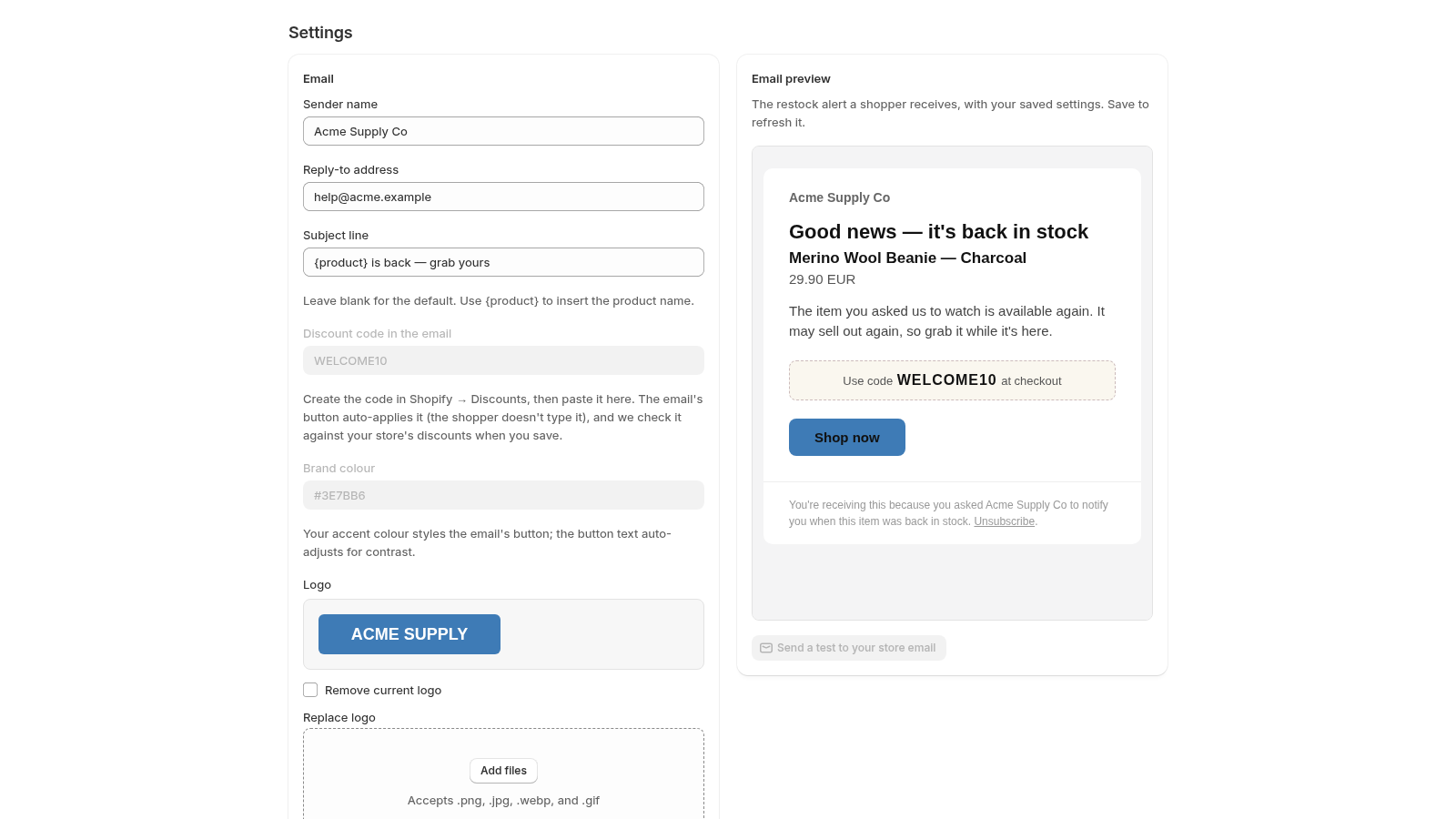Tick the Remove current logo checkbox
The width and height of the screenshot is (1456, 819).
[310, 690]
